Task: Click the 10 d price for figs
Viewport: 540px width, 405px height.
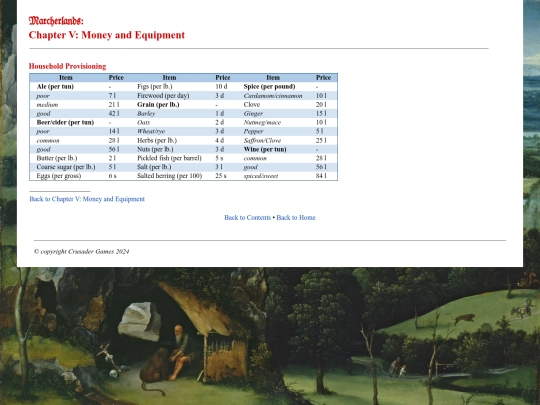Action: point(221,86)
